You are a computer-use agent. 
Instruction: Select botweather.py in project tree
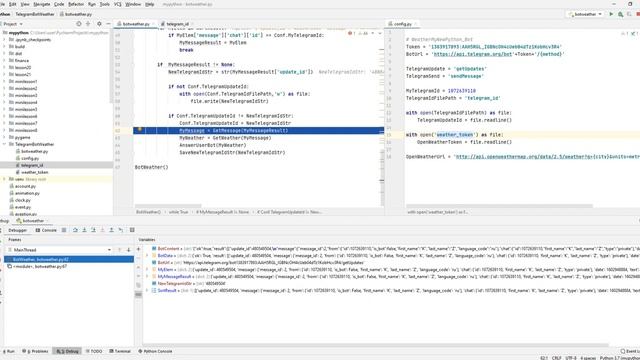(35, 151)
